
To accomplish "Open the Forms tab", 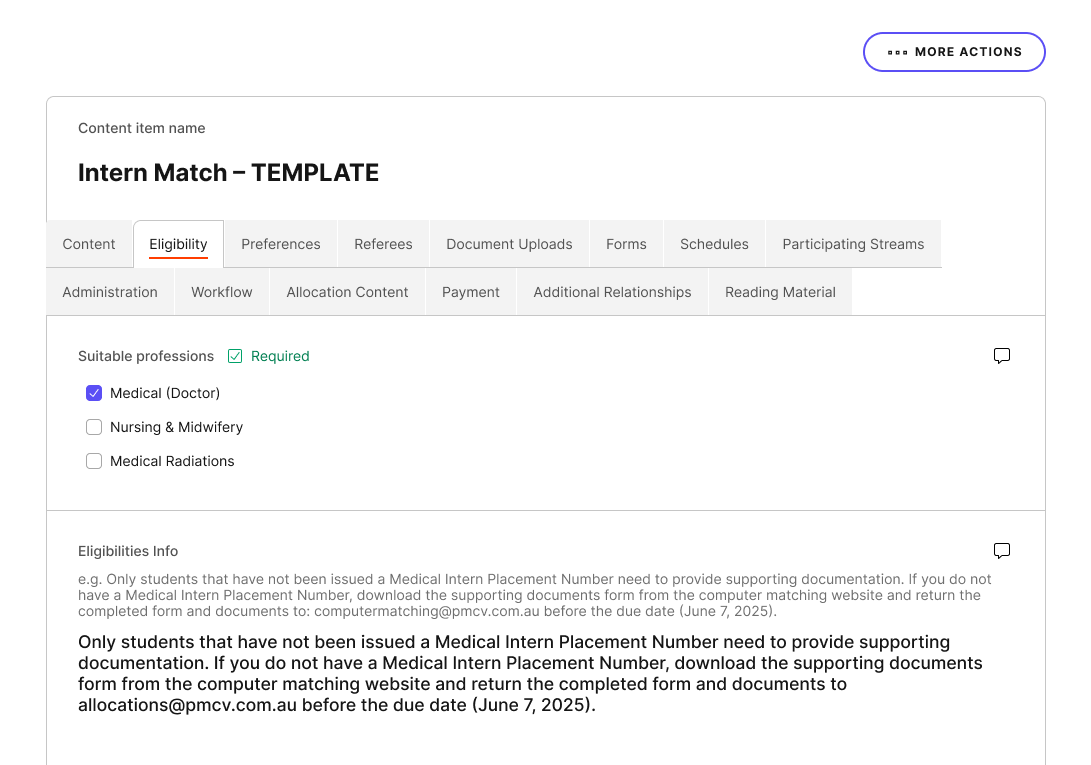I will (x=626, y=244).
